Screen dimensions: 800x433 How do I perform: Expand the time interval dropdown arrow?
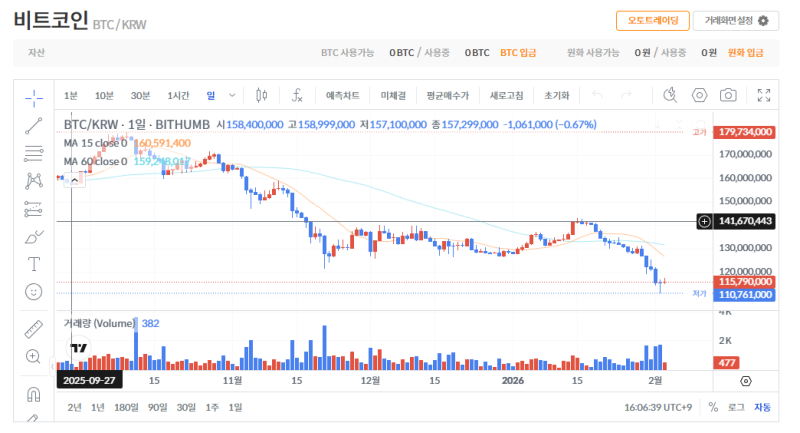pyautogui.click(x=233, y=95)
